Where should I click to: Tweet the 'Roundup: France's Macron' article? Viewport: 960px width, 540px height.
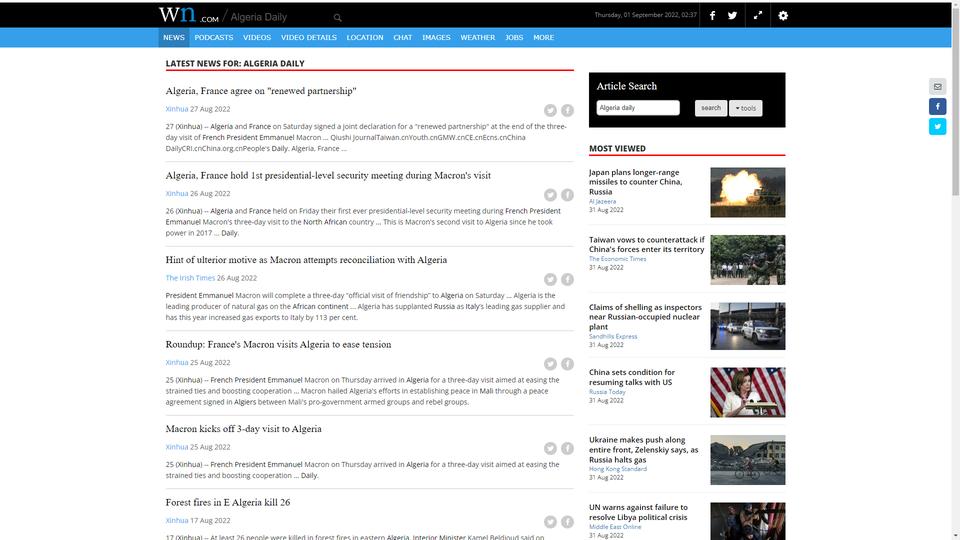click(550, 364)
